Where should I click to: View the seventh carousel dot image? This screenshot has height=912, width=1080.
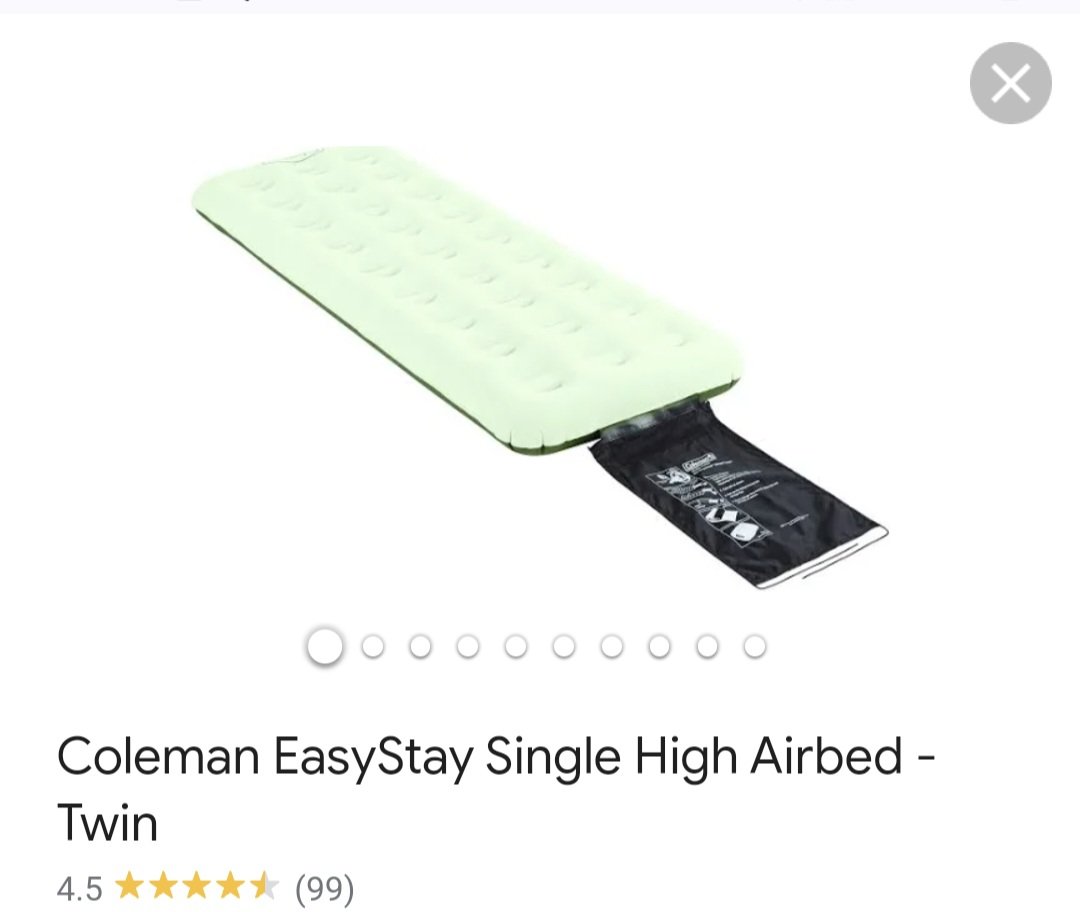pyautogui.click(x=612, y=647)
